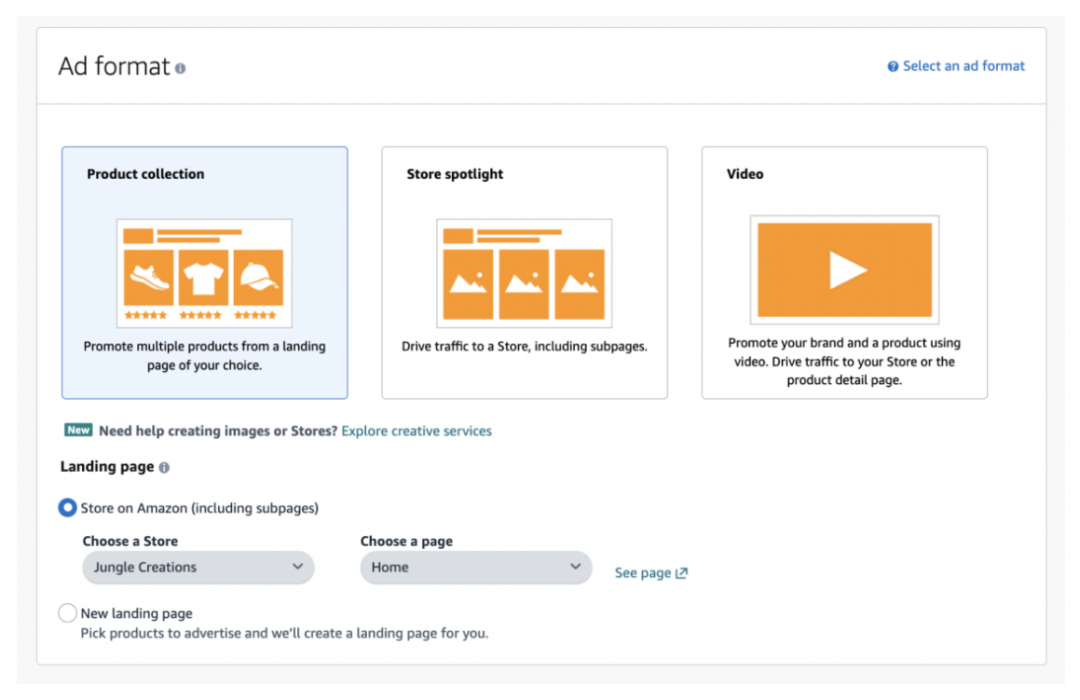Click the Store spotlight preview thumbnail

(524, 273)
